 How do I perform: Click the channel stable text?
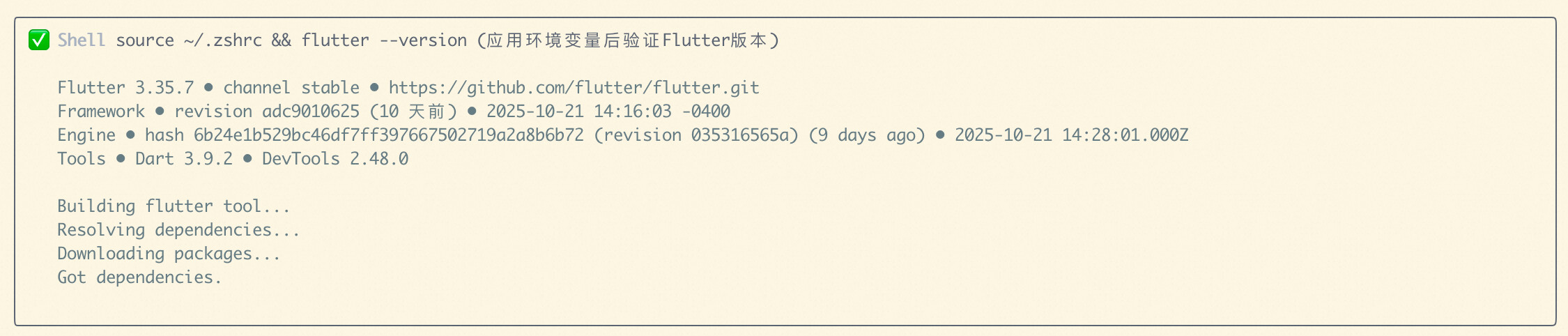coord(291,88)
